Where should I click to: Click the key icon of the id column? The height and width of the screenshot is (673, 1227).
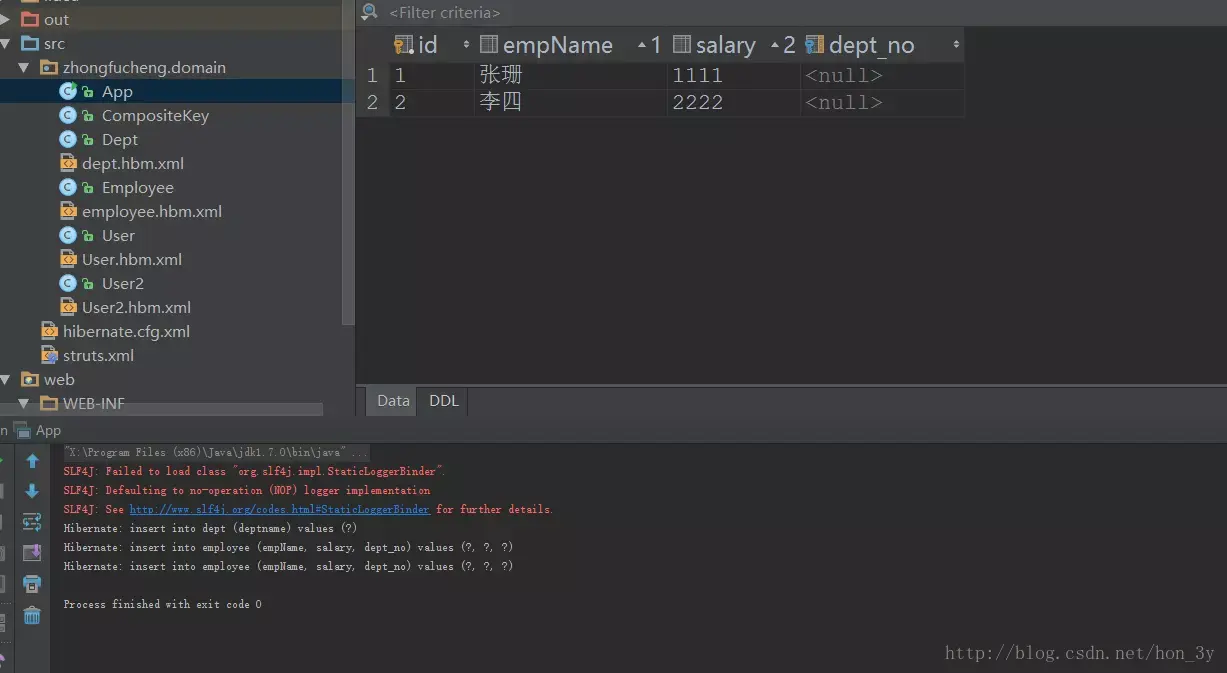point(403,44)
